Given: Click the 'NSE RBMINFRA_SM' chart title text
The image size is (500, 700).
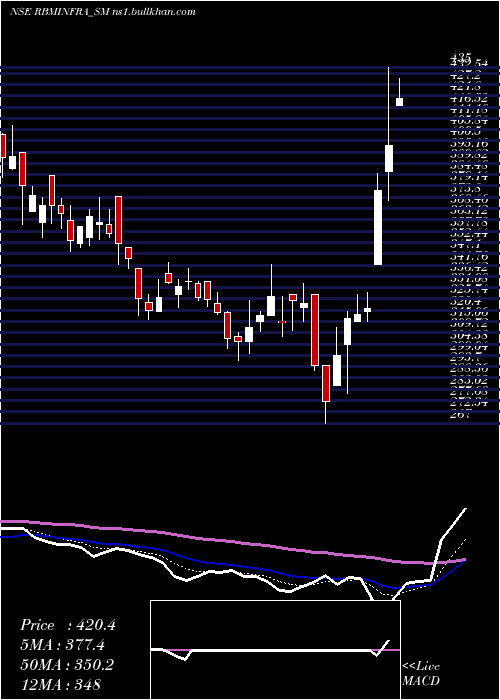Looking at the screenshot, I should [x=58, y=12].
